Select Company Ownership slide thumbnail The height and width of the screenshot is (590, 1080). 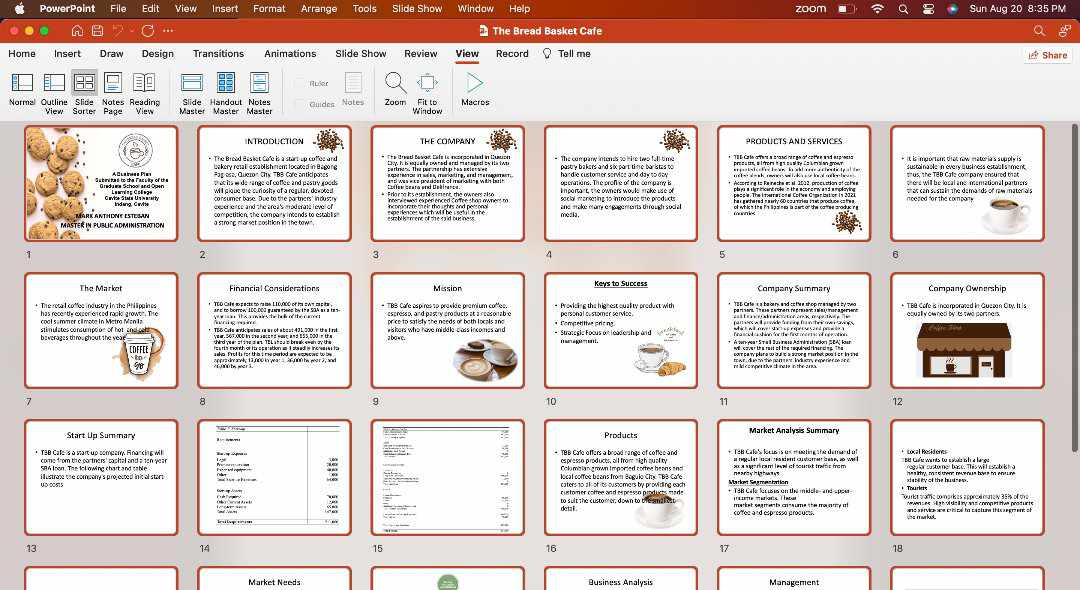[x=967, y=330]
